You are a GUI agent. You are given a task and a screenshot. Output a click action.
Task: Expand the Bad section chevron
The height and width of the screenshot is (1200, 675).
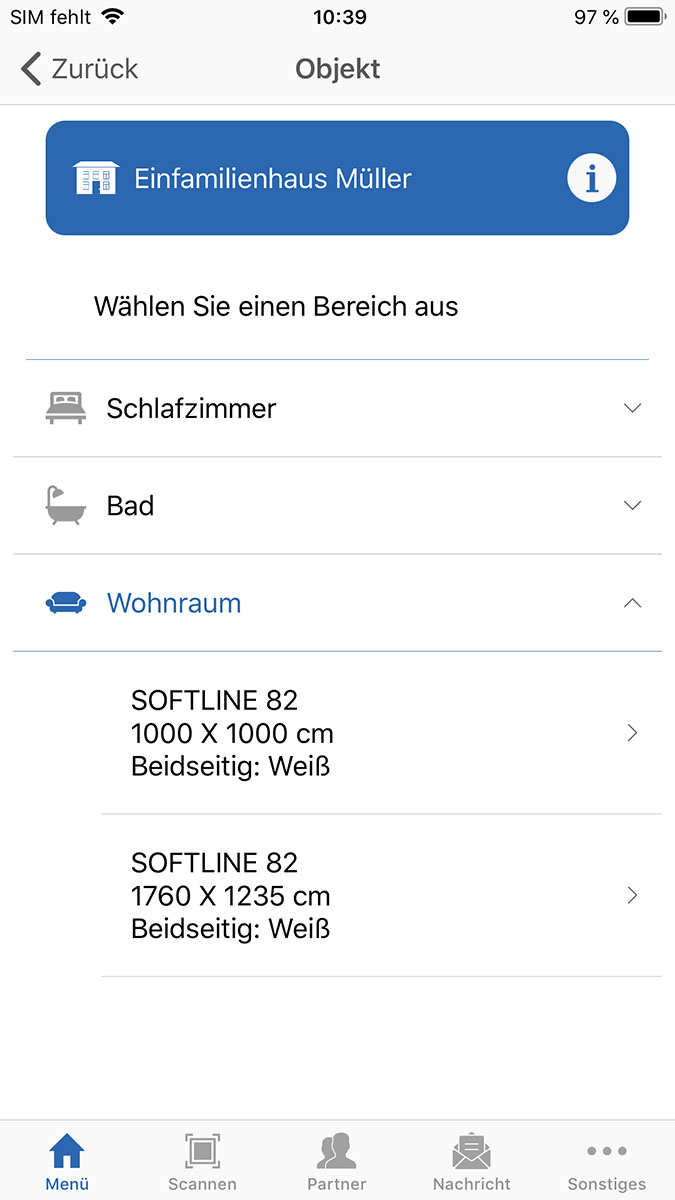coord(632,505)
